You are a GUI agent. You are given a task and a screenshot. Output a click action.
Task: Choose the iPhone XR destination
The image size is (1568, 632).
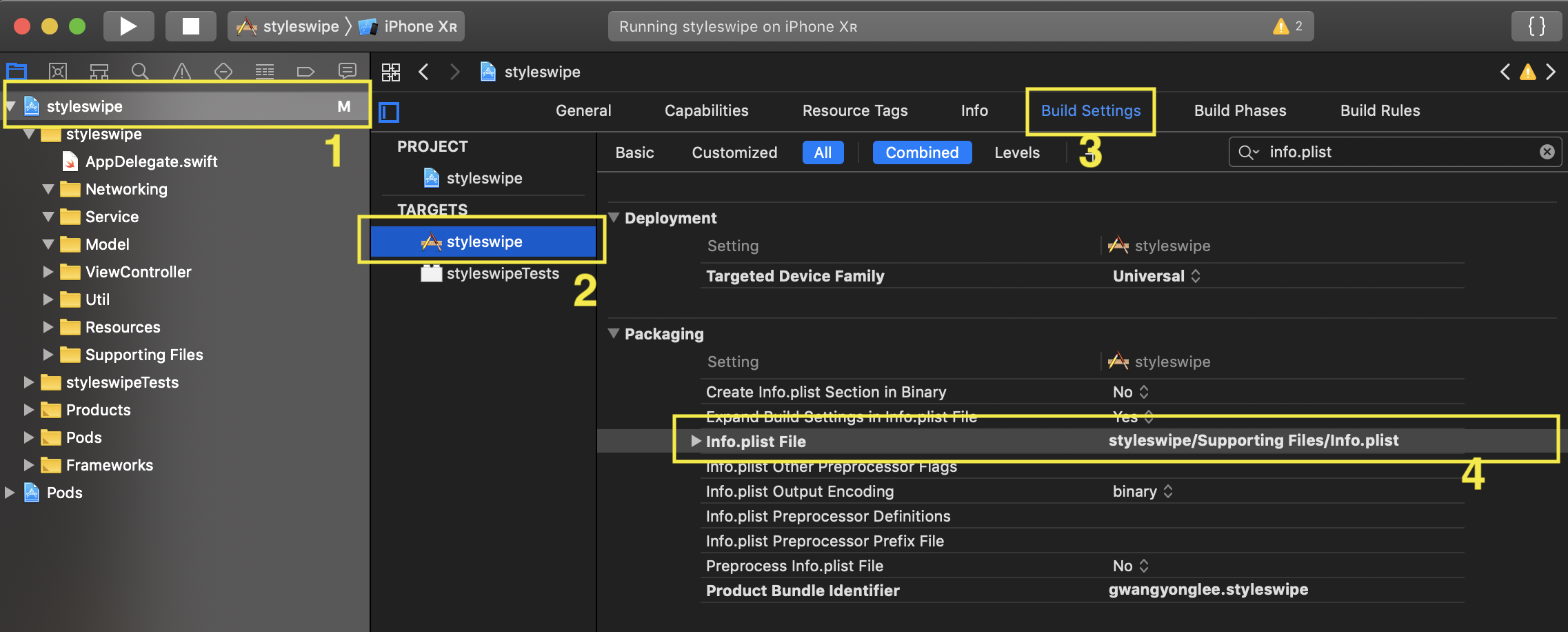408,26
